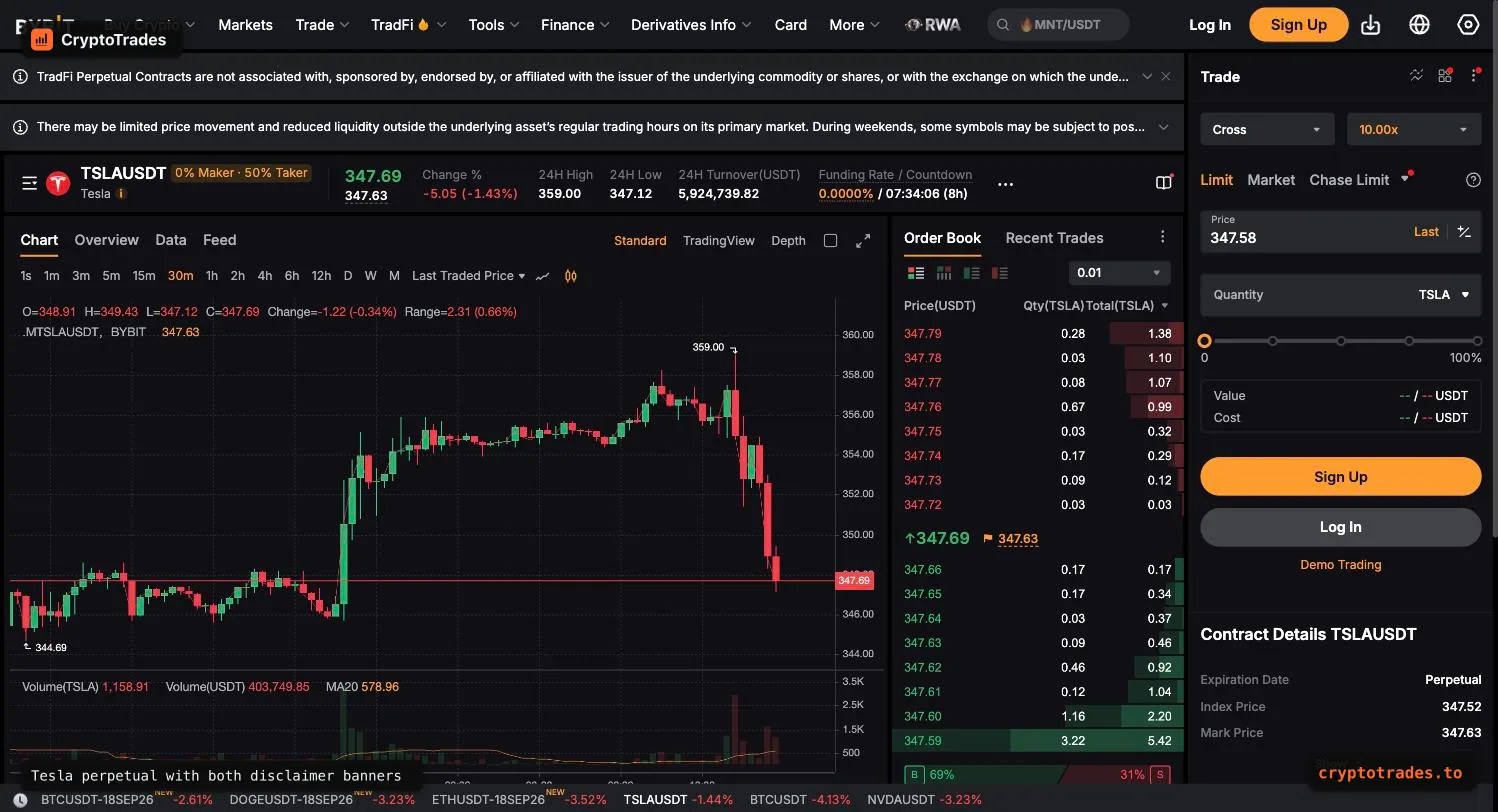The height and width of the screenshot is (812, 1498).
Task: Click the price plus/minus adjust icon
Action: tap(1464, 232)
